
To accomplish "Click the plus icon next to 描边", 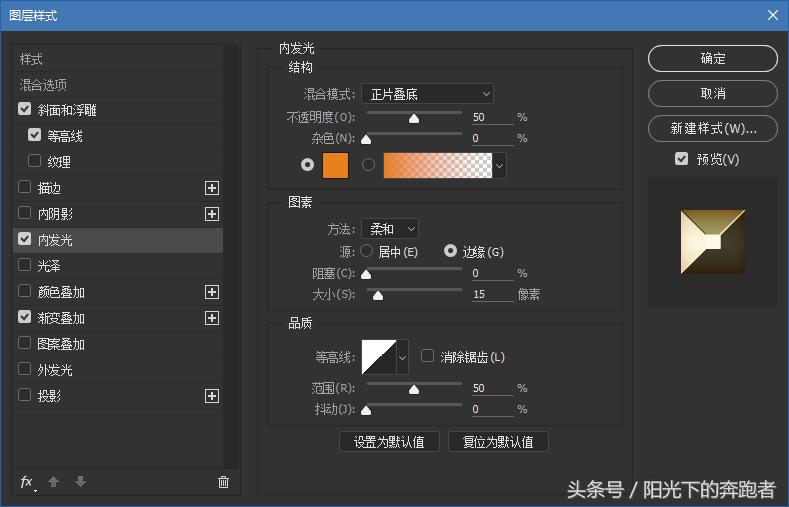I will coord(211,188).
